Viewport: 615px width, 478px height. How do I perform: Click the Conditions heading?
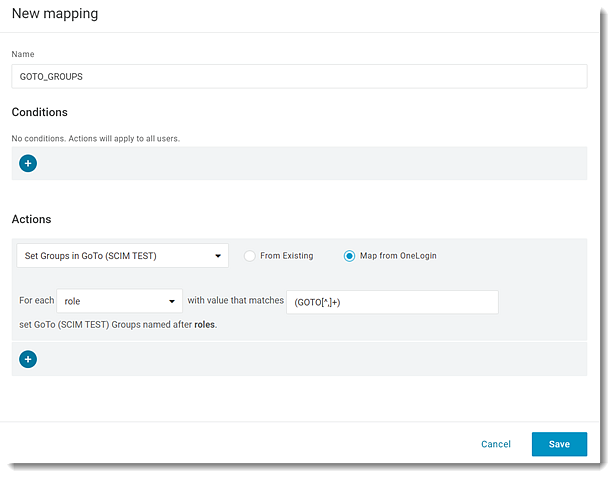40,112
